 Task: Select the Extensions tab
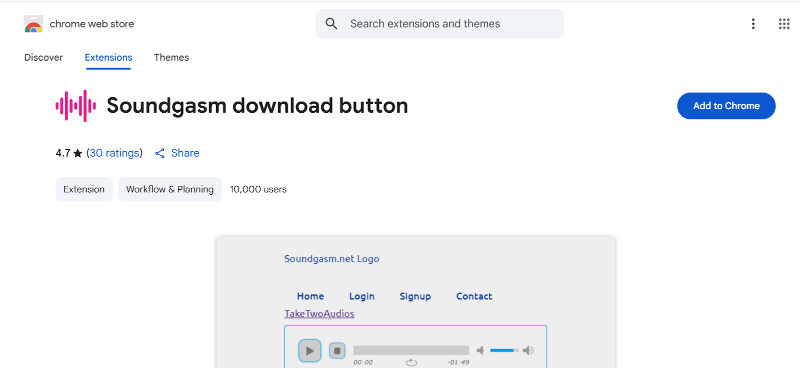(108, 58)
